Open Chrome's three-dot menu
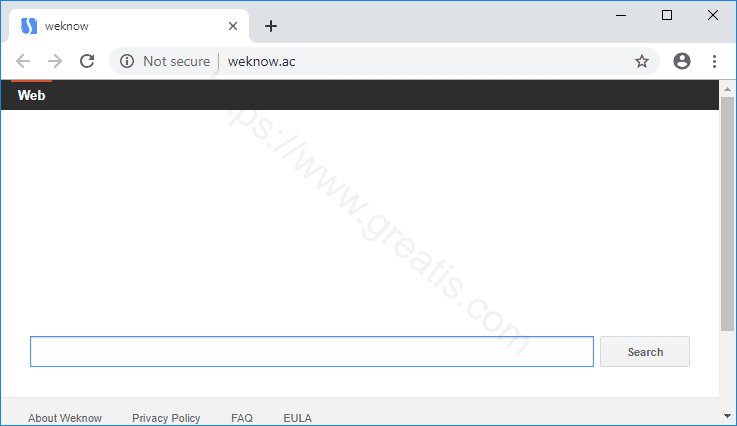737x426 pixels. (714, 61)
